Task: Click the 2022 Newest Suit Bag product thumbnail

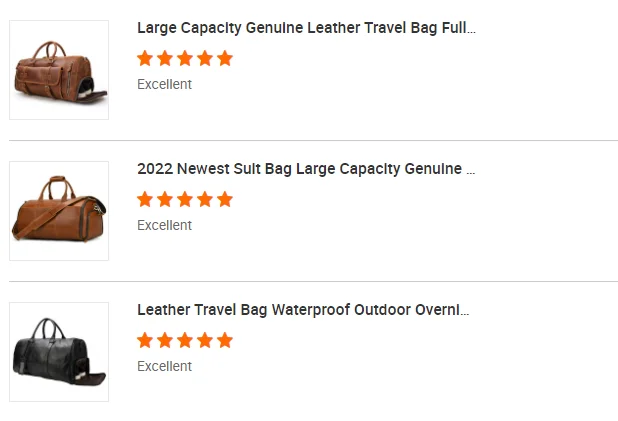Action: point(59,211)
